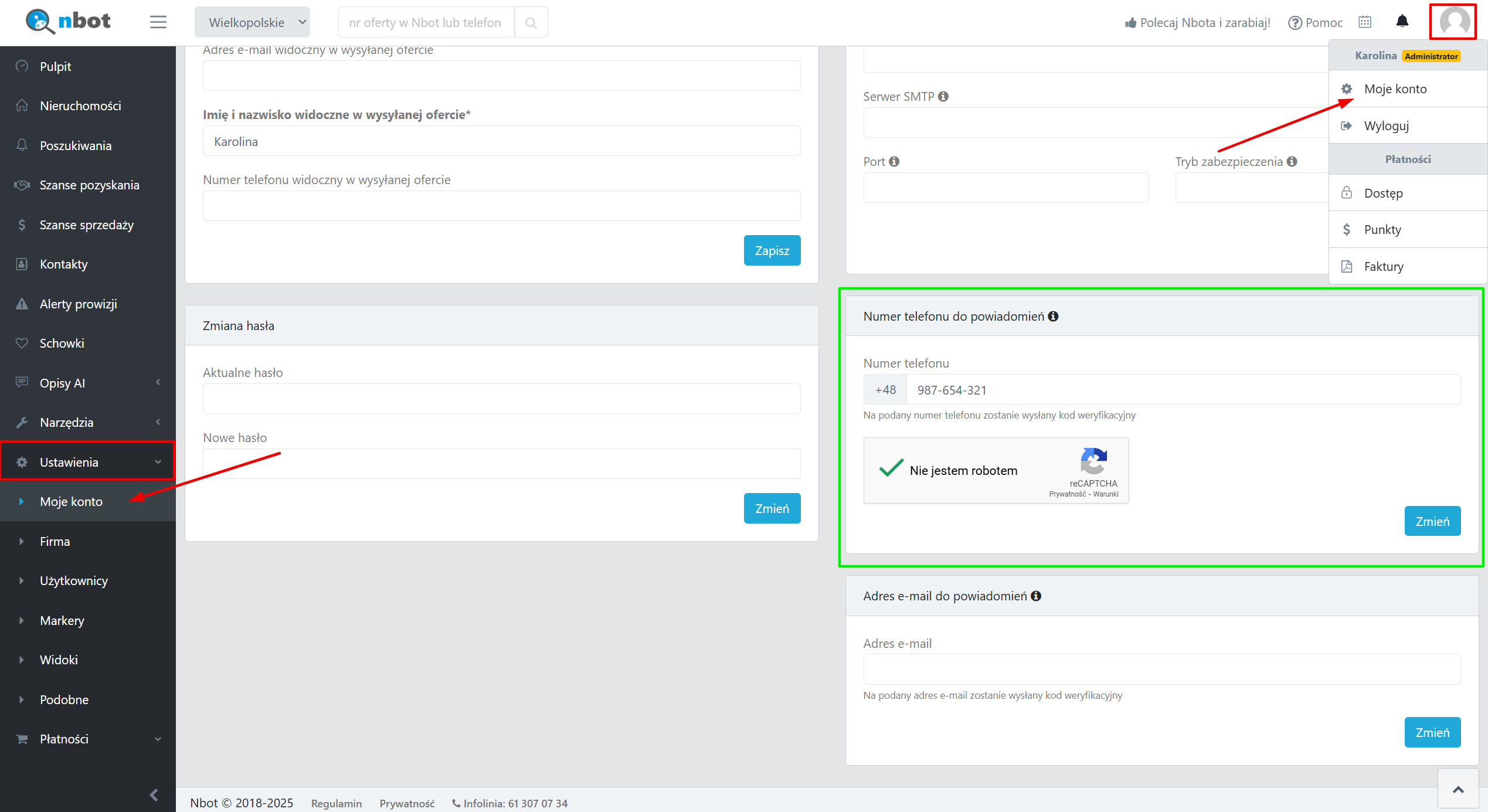
Task: Click info icon beside Numer telefonu do powiadomień
Action: (1054, 317)
